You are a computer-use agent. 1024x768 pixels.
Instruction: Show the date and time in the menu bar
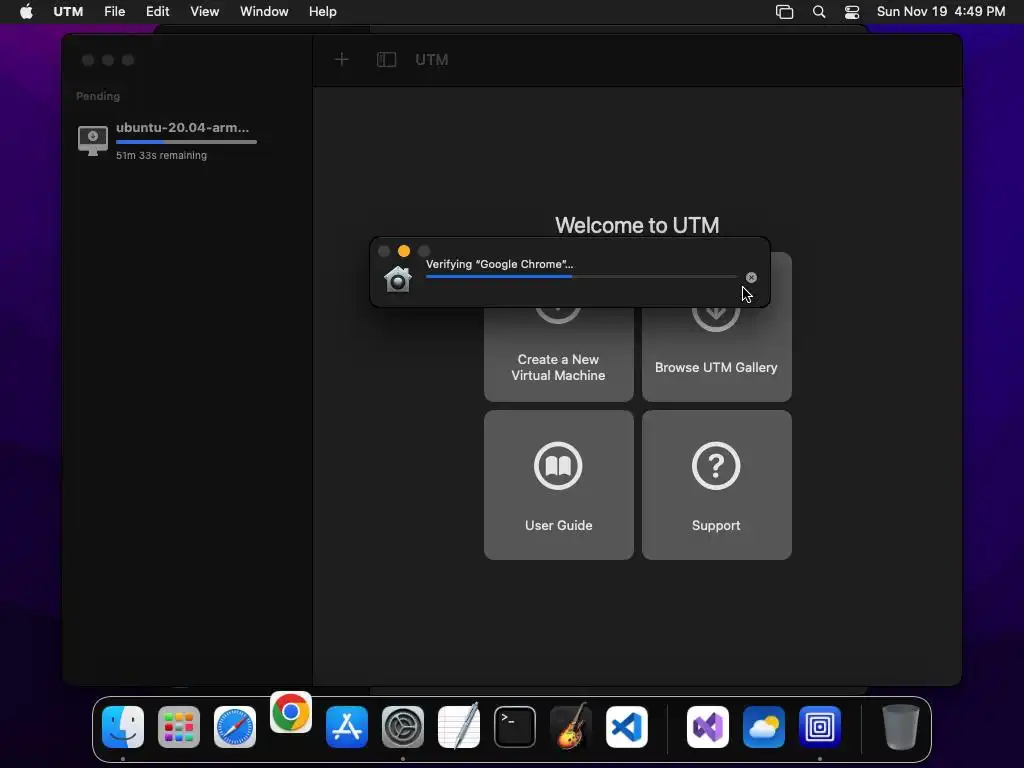pos(940,11)
